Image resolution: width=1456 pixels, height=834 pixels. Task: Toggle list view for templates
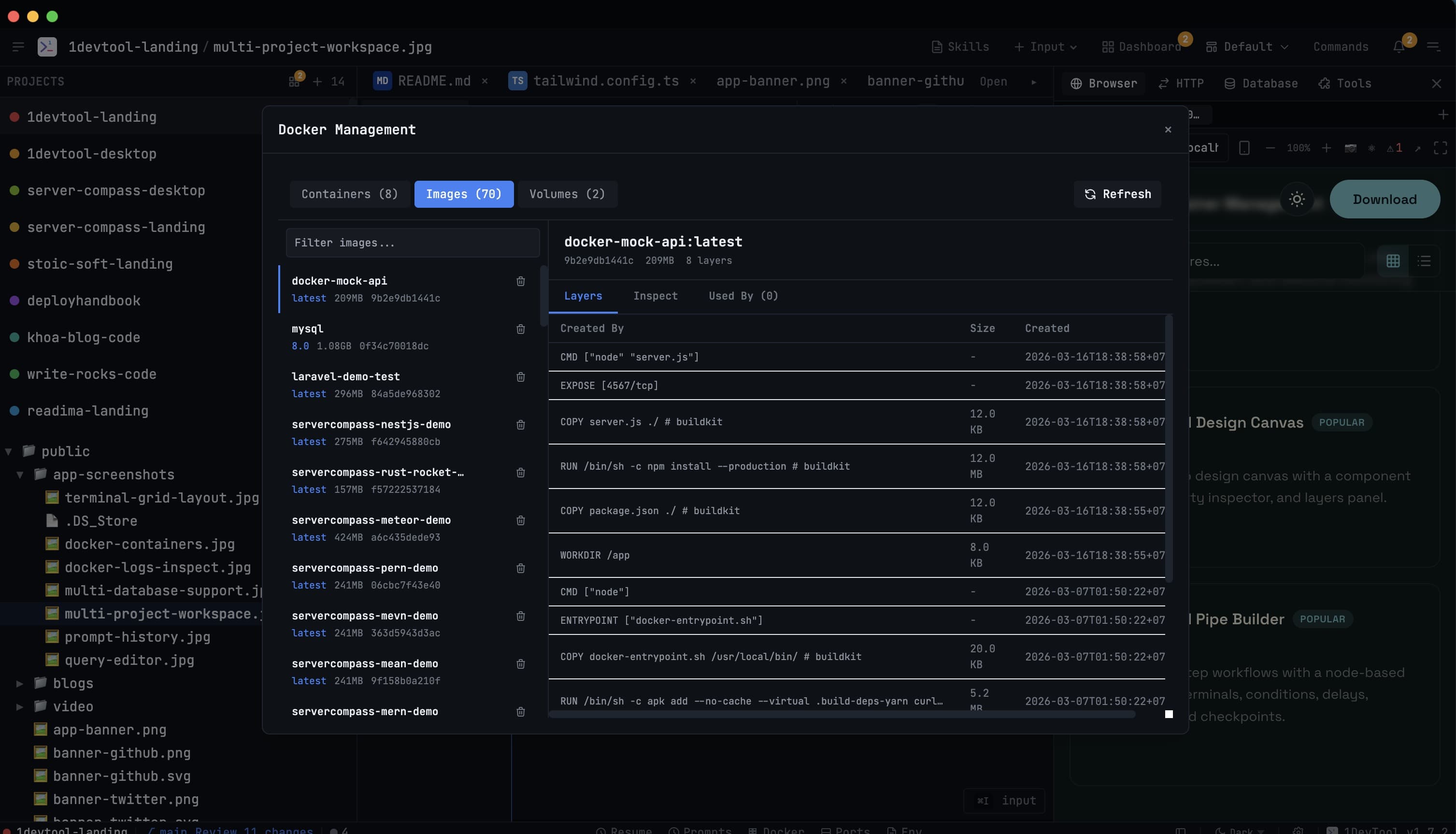1425,261
